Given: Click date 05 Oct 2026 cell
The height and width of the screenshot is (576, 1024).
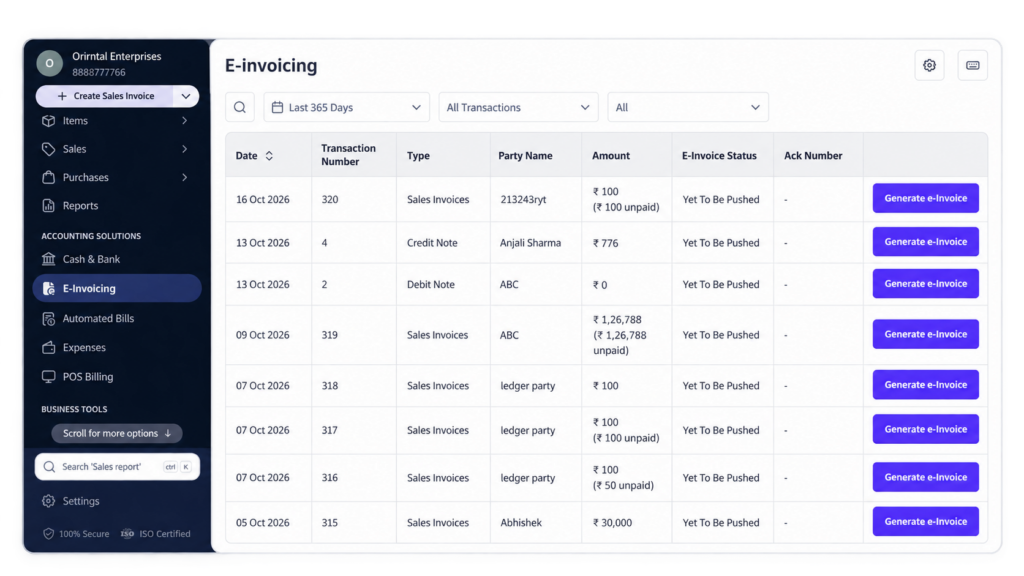Looking at the screenshot, I should coord(263,522).
